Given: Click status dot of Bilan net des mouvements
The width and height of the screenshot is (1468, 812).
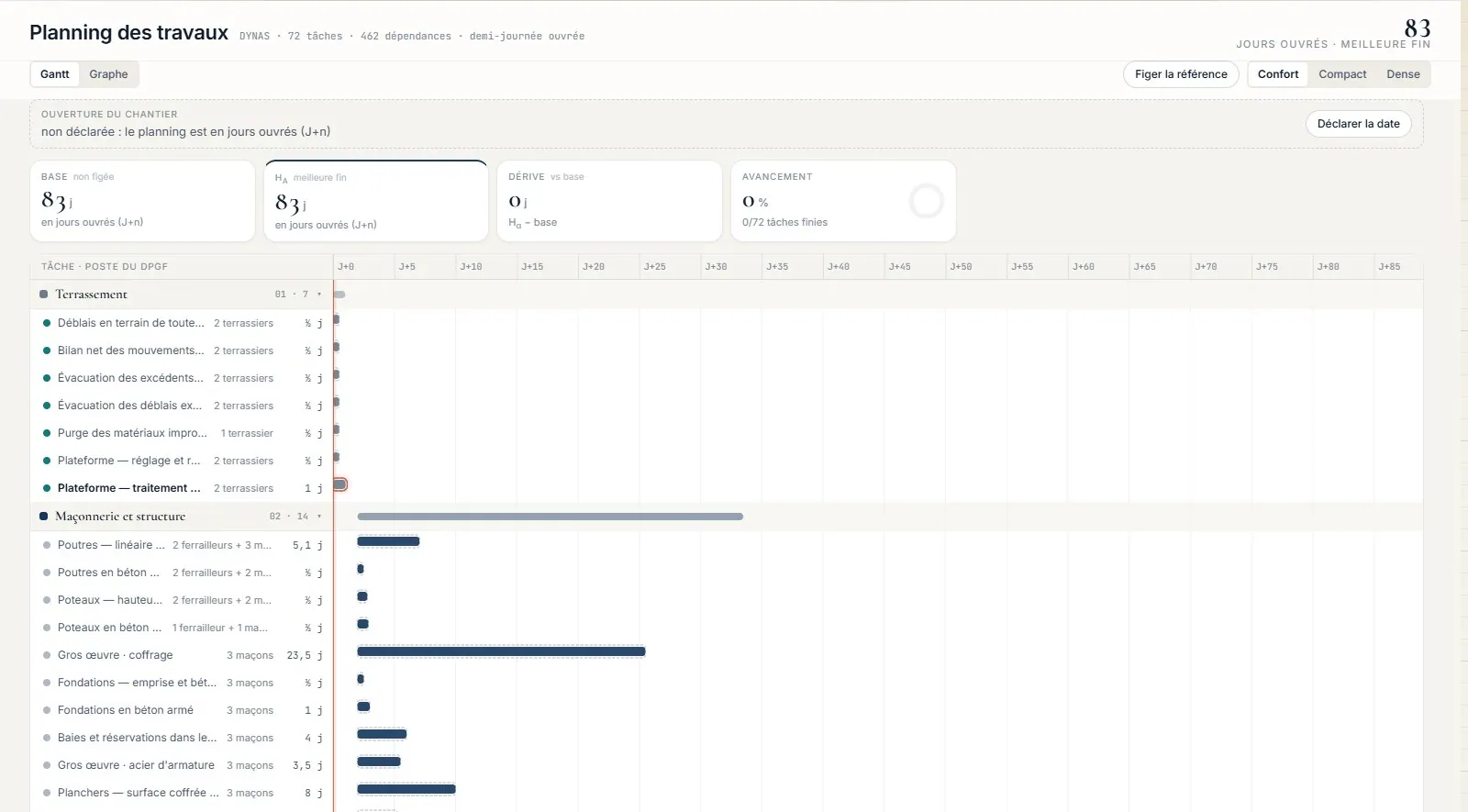Looking at the screenshot, I should pyautogui.click(x=47, y=350).
